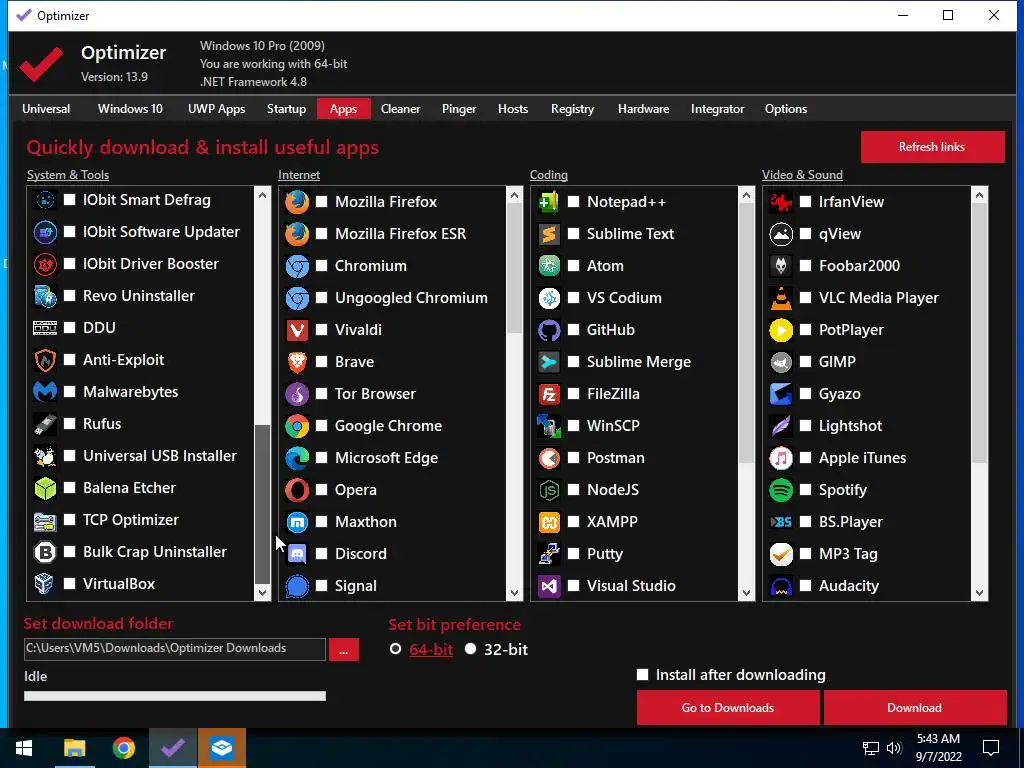The image size is (1024, 768).
Task: Click the download folder path field
Action: click(174, 649)
